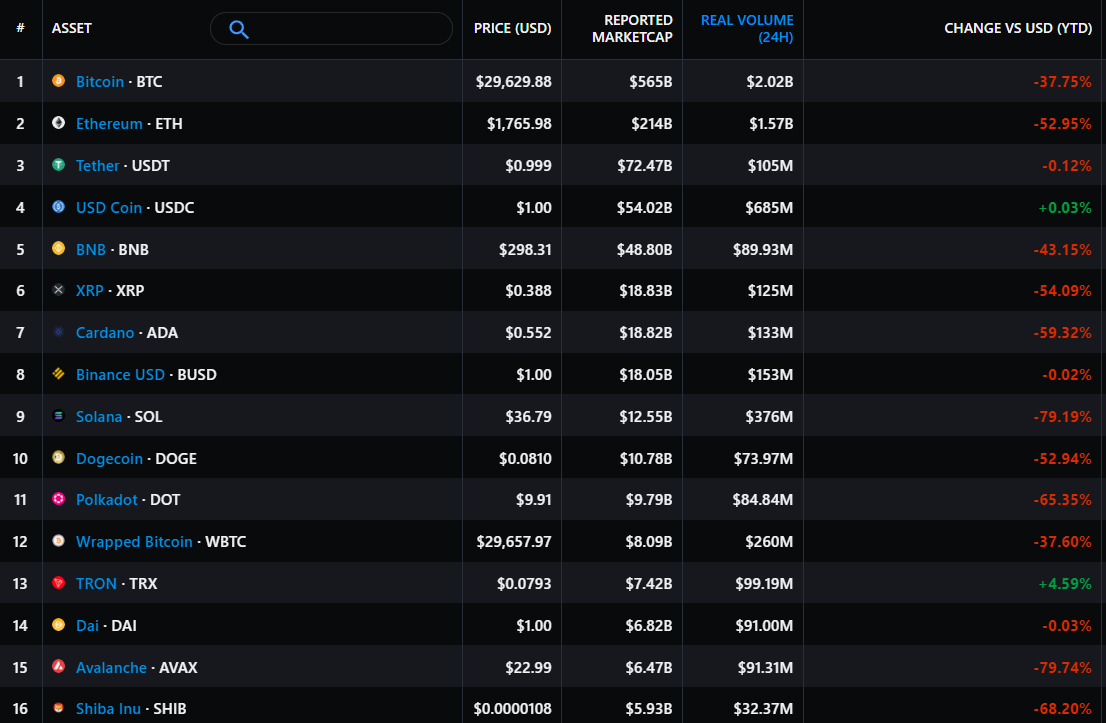
Task: Click the Polkadot pink logo icon
Action: click(58, 499)
